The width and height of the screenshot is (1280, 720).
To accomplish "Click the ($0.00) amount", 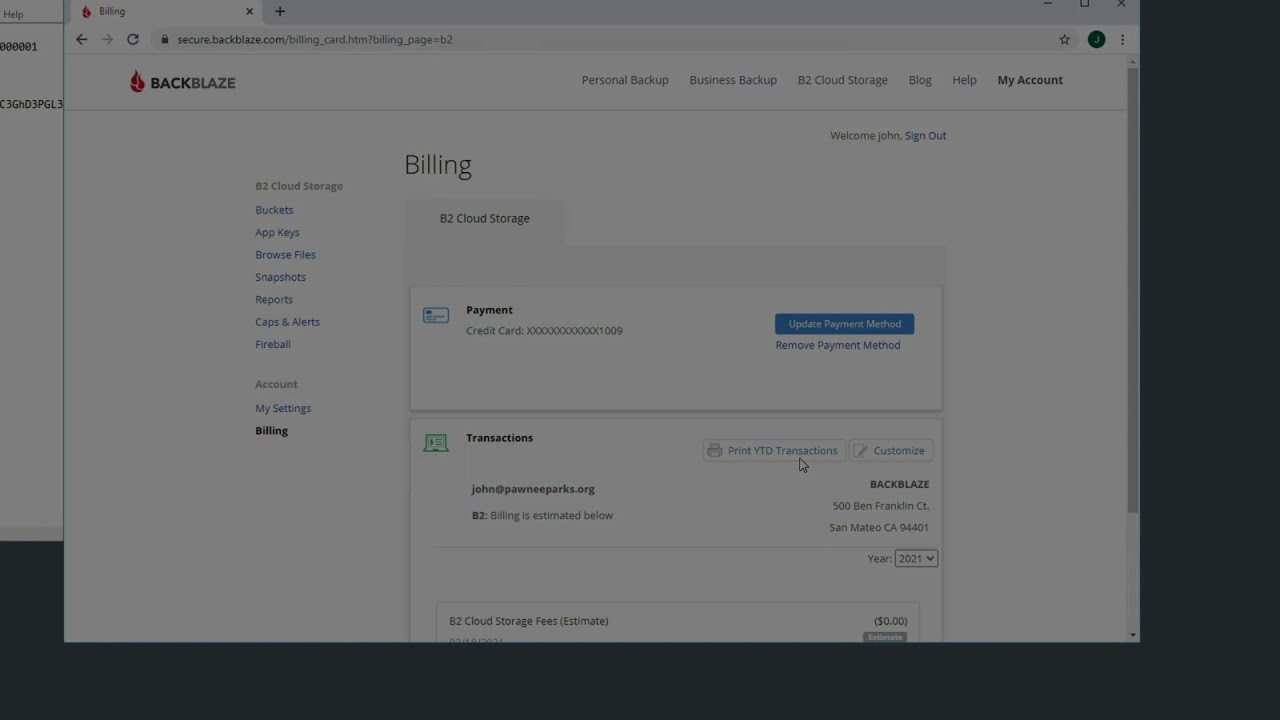I will tap(891, 621).
